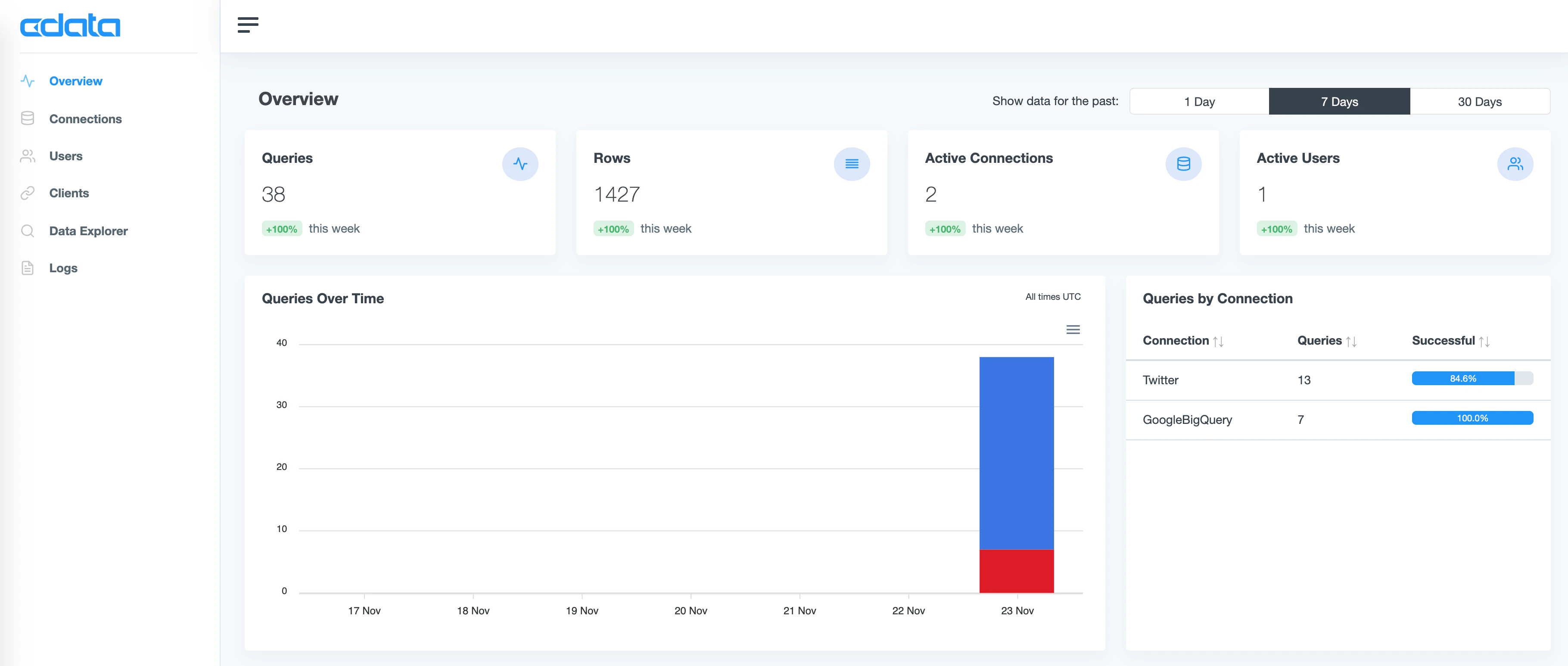Switch range to 30 Days
Image resolution: width=1568 pixels, height=666 pixels.
point(1480,102)
